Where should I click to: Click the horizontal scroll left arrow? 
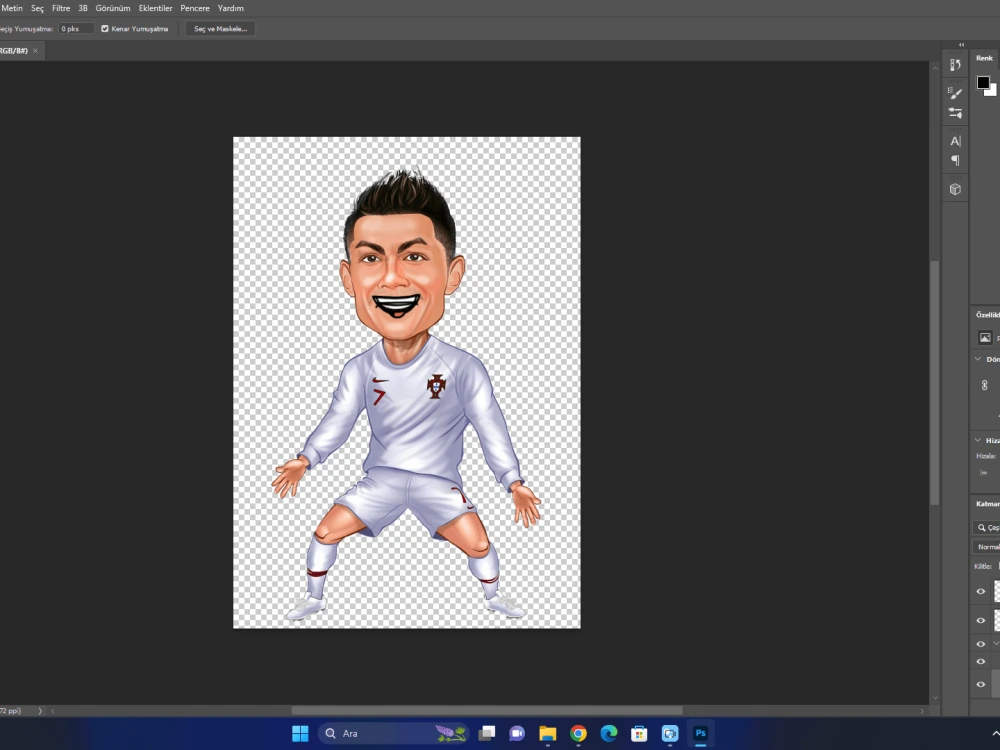coord(53,710)
